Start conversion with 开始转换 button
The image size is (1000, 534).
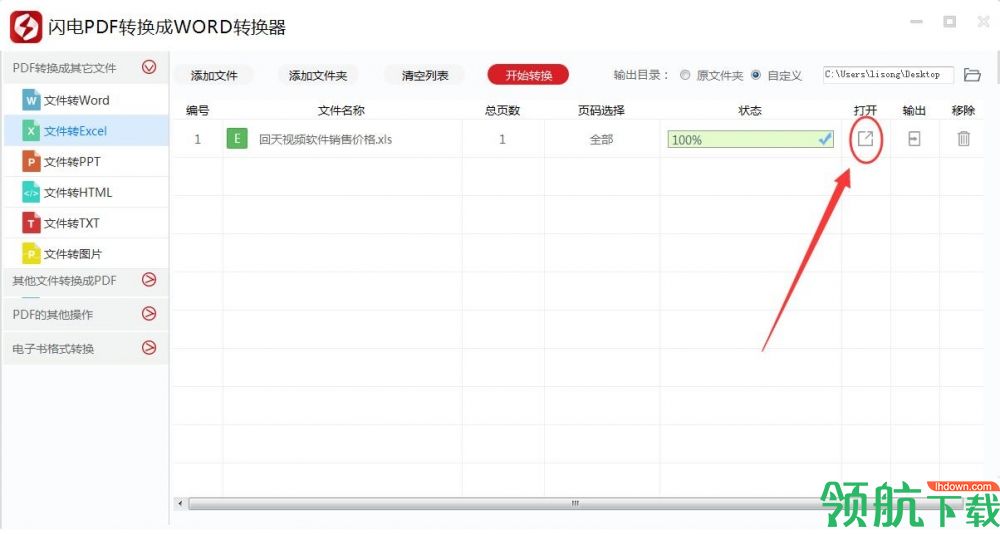(x=528, y=75)
